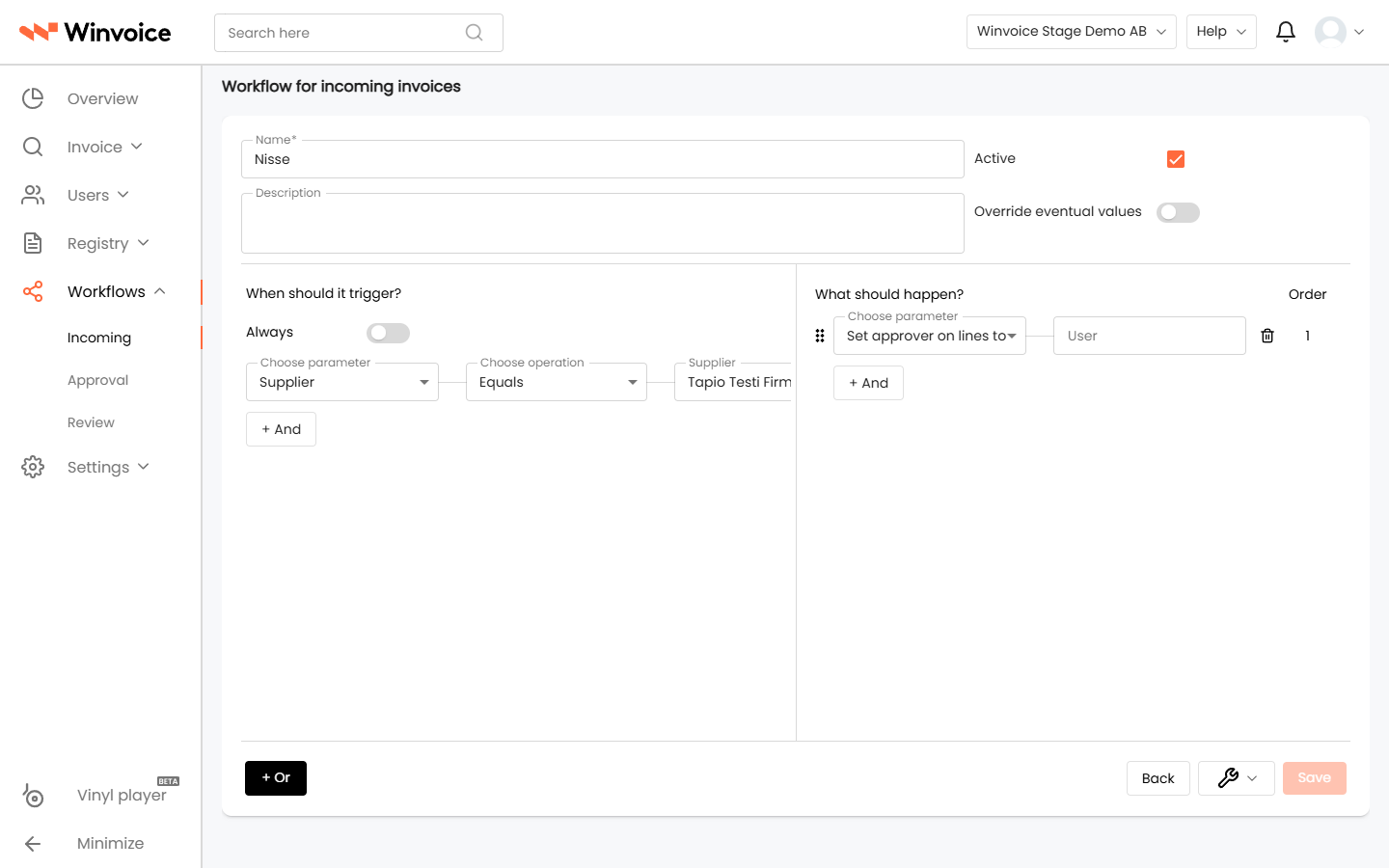Click the Name field containing Nisse
The image size is (1389, 868).
point(602,159)
